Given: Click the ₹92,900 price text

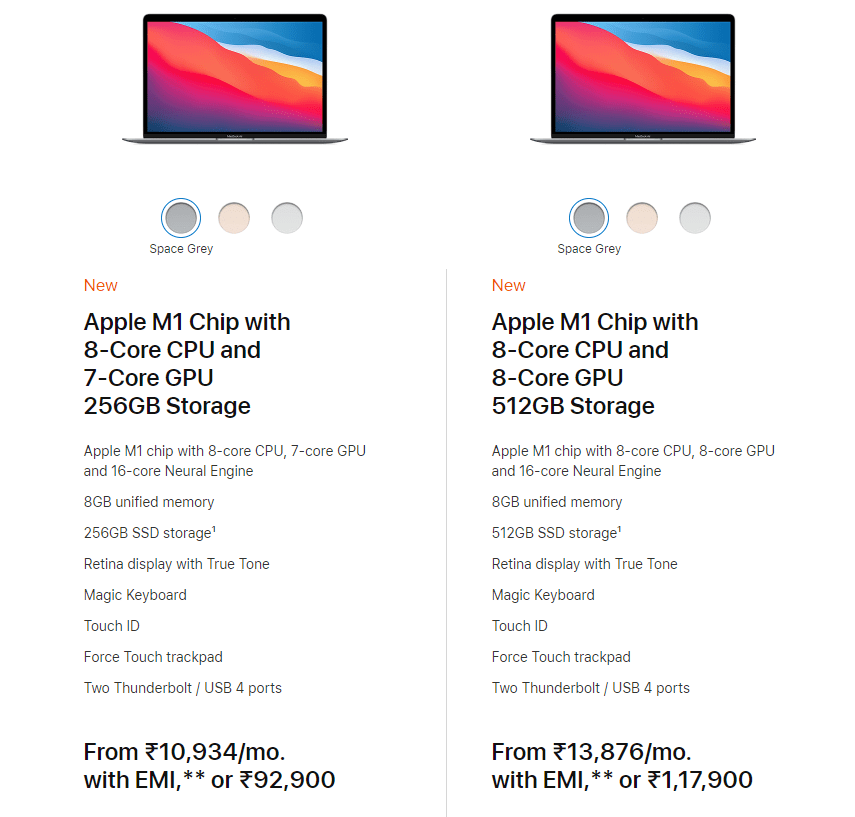Looking at the screenshot, I should pyautogui.click(x=287, y=780).
